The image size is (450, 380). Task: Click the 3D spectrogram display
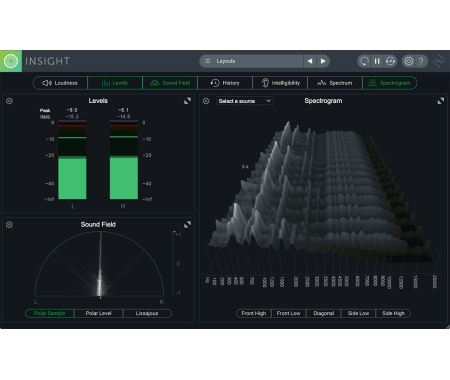pos(320,193)
